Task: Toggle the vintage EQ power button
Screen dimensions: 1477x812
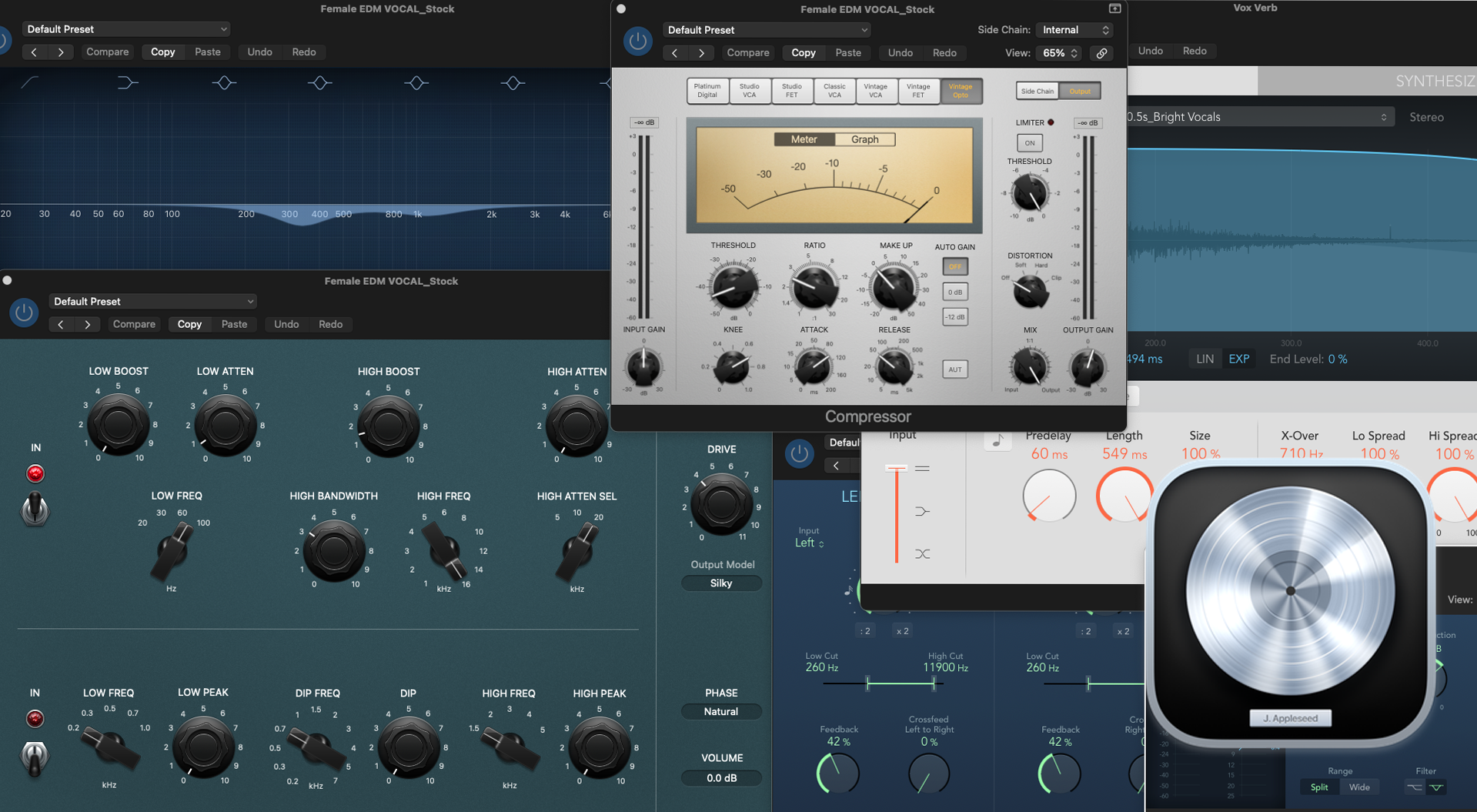Action: coord(24,312)
